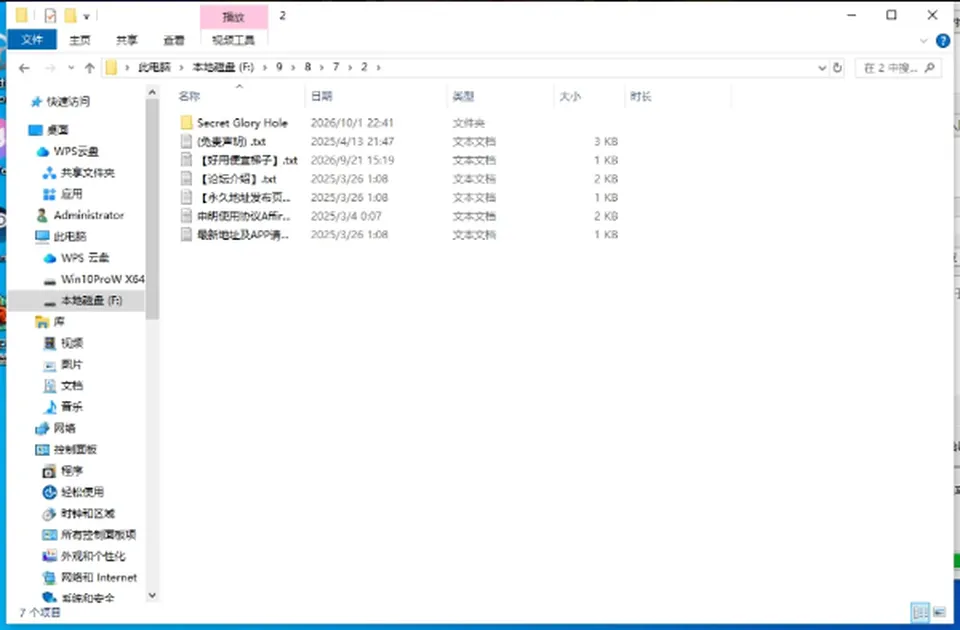Switch to large icons view
Image resolution: width=960 pixels, height=630 pixels.
939,612
